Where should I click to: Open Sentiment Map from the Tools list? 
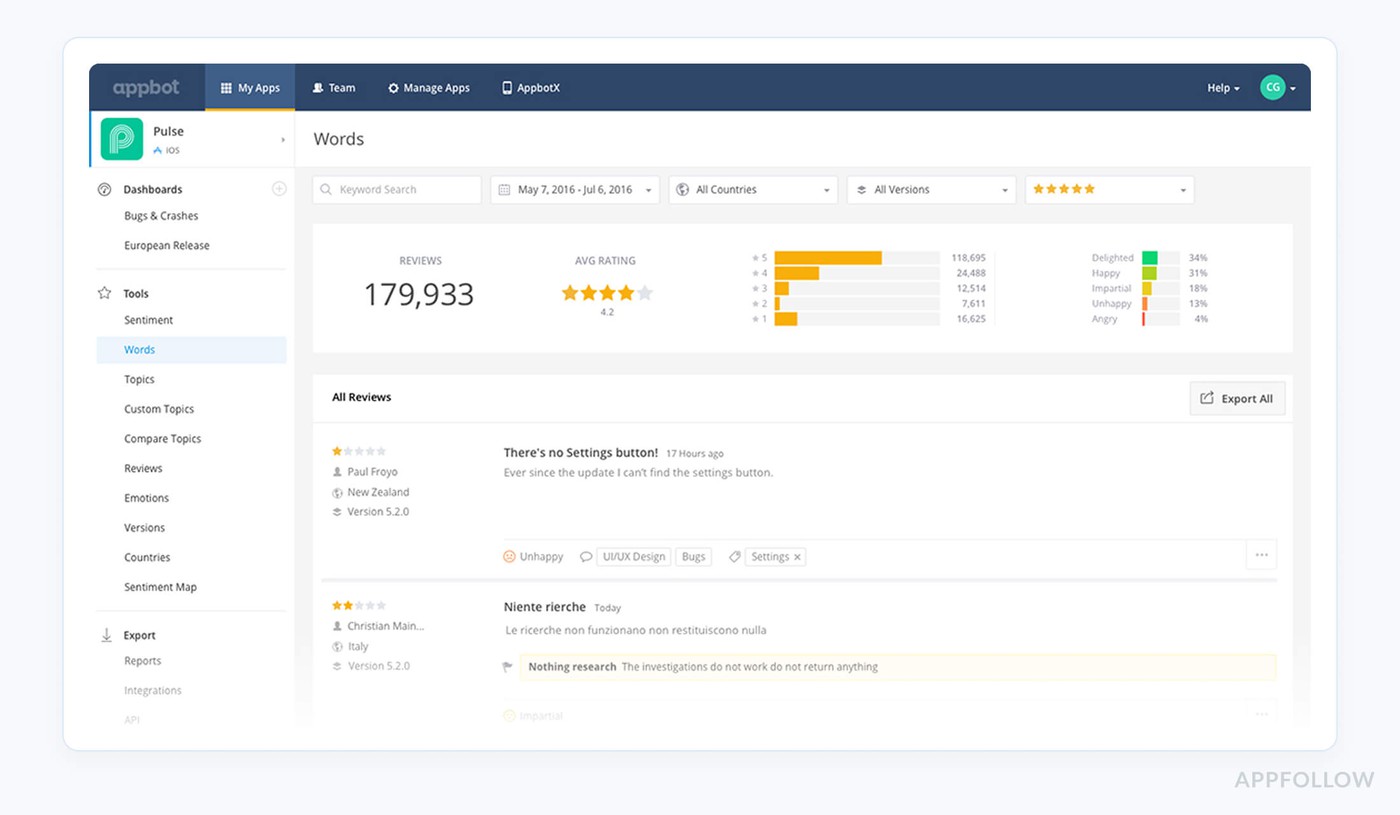pos(162,587)
